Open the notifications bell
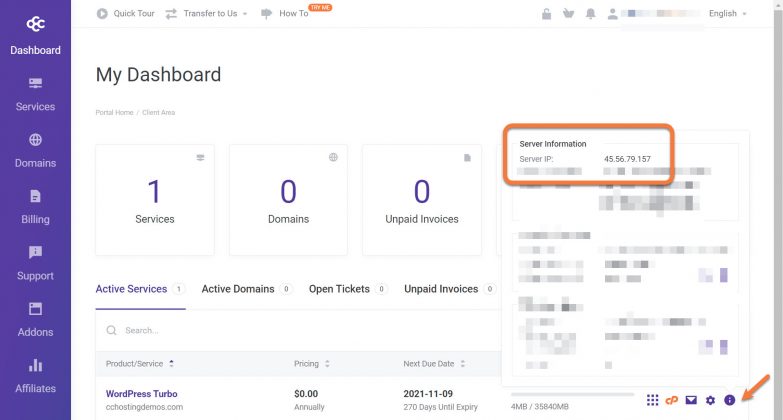The image size is (783, 420). pyautogui.click(x=591, y=14)
